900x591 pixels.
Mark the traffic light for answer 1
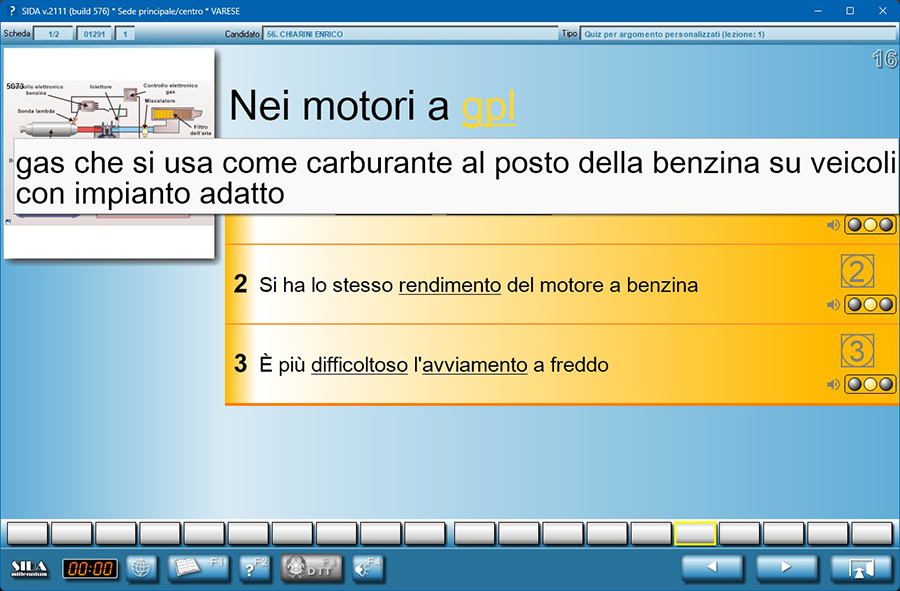(x=870, y=225)
